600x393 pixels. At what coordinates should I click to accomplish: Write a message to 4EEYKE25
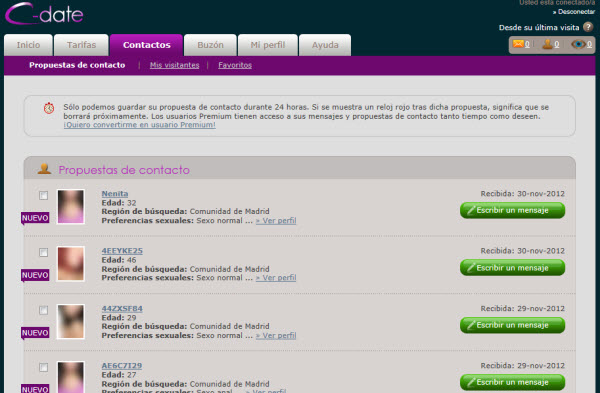pyautogui.click(x=512, y=268)
